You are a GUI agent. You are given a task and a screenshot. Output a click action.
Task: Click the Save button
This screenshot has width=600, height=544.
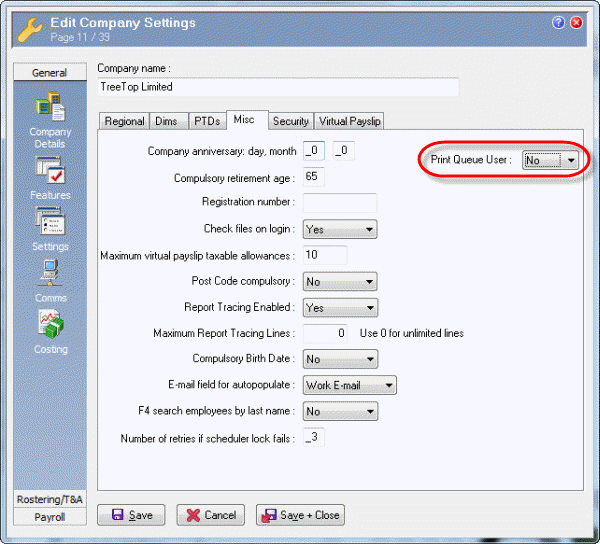pyautogui.click(x=131, y=515)
